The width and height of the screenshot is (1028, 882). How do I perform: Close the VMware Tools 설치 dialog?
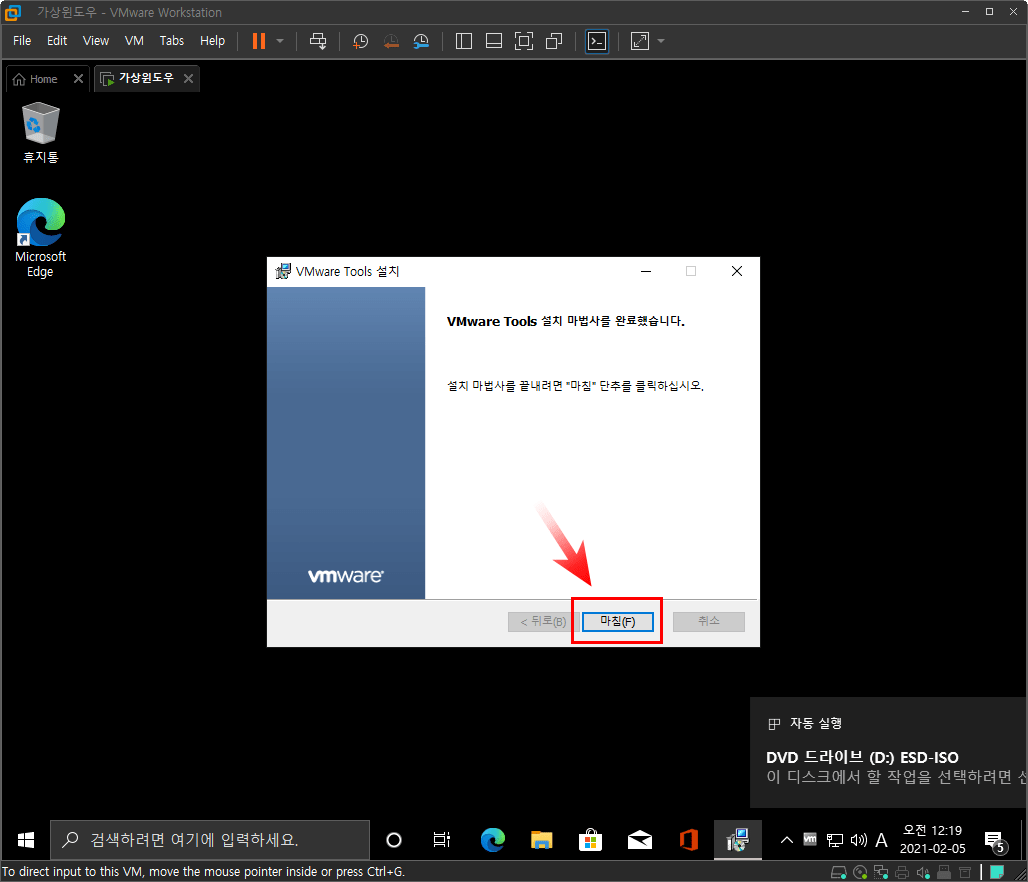point(737,271)
